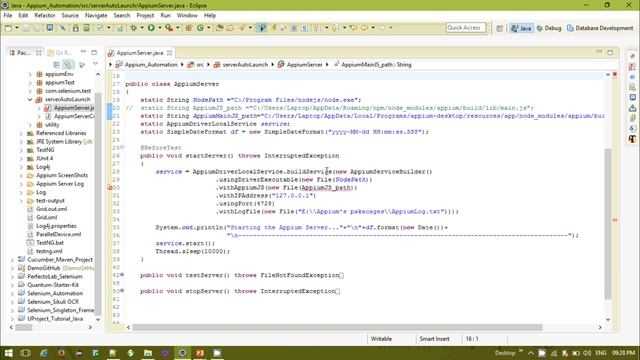Open Task View on the taskbar
The image size is (640, 360).
click(x=25, y=353)
